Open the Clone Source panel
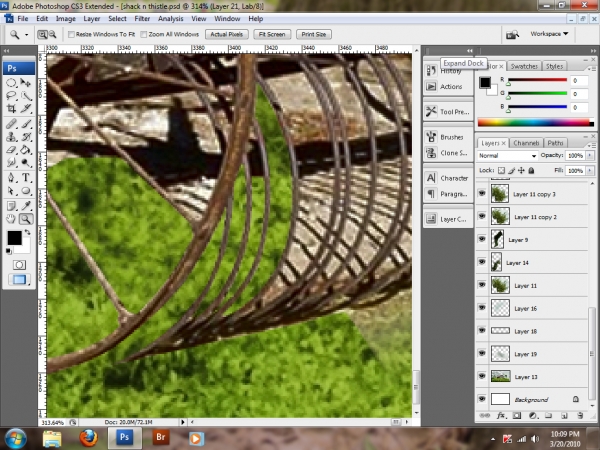The image size is (600, 450). (x=448, y=153)
